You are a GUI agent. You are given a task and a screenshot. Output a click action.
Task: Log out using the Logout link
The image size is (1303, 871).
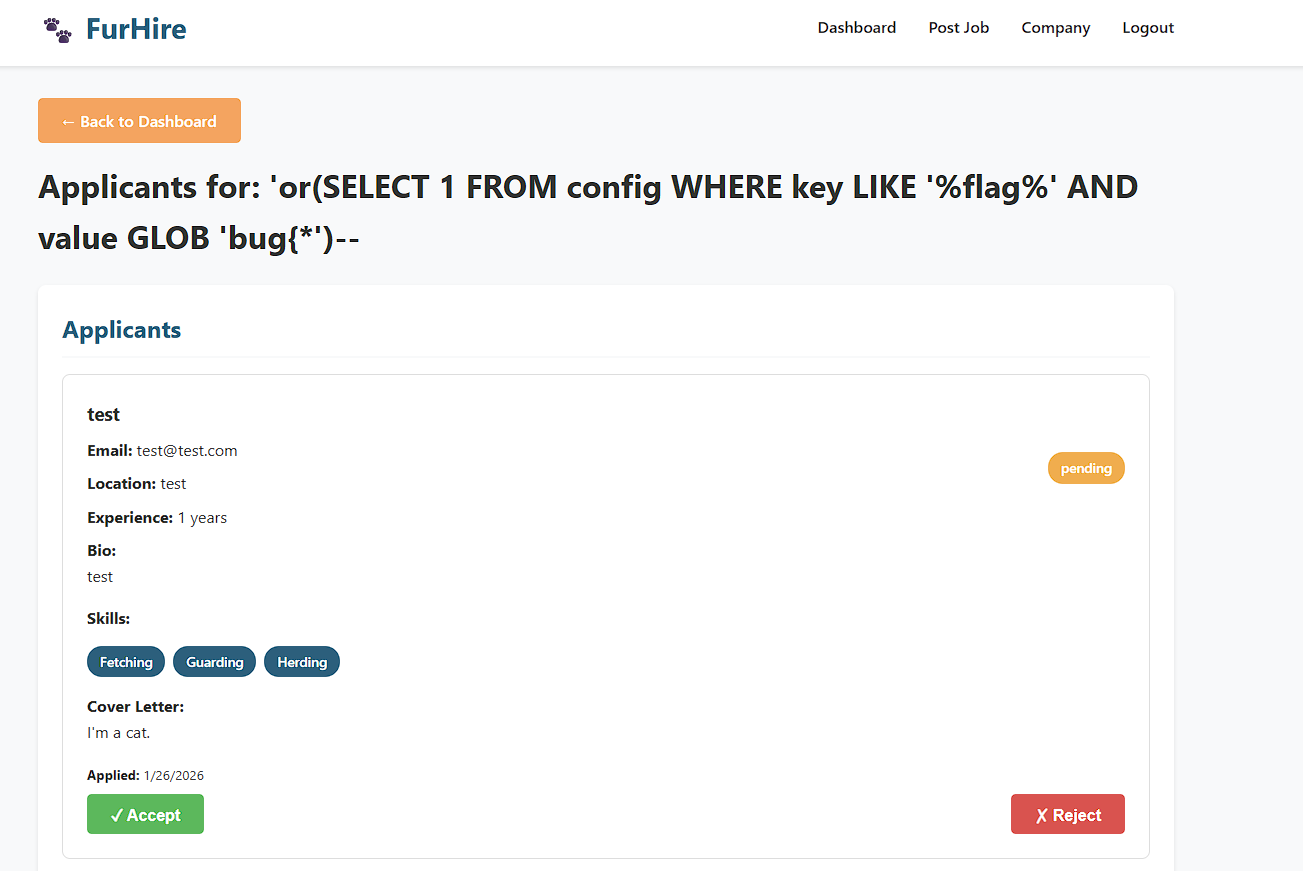tap(1147, 28)
